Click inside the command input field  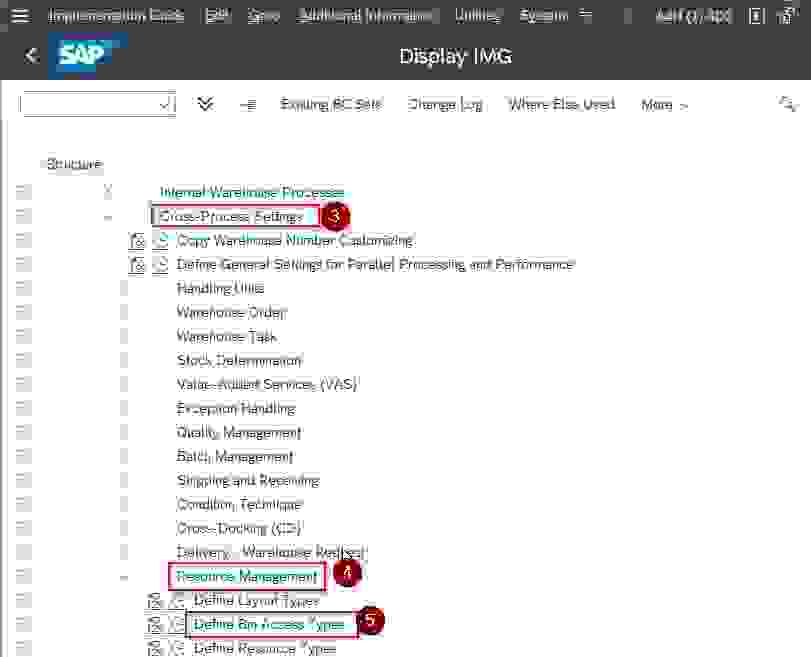(x=90, y=104)
